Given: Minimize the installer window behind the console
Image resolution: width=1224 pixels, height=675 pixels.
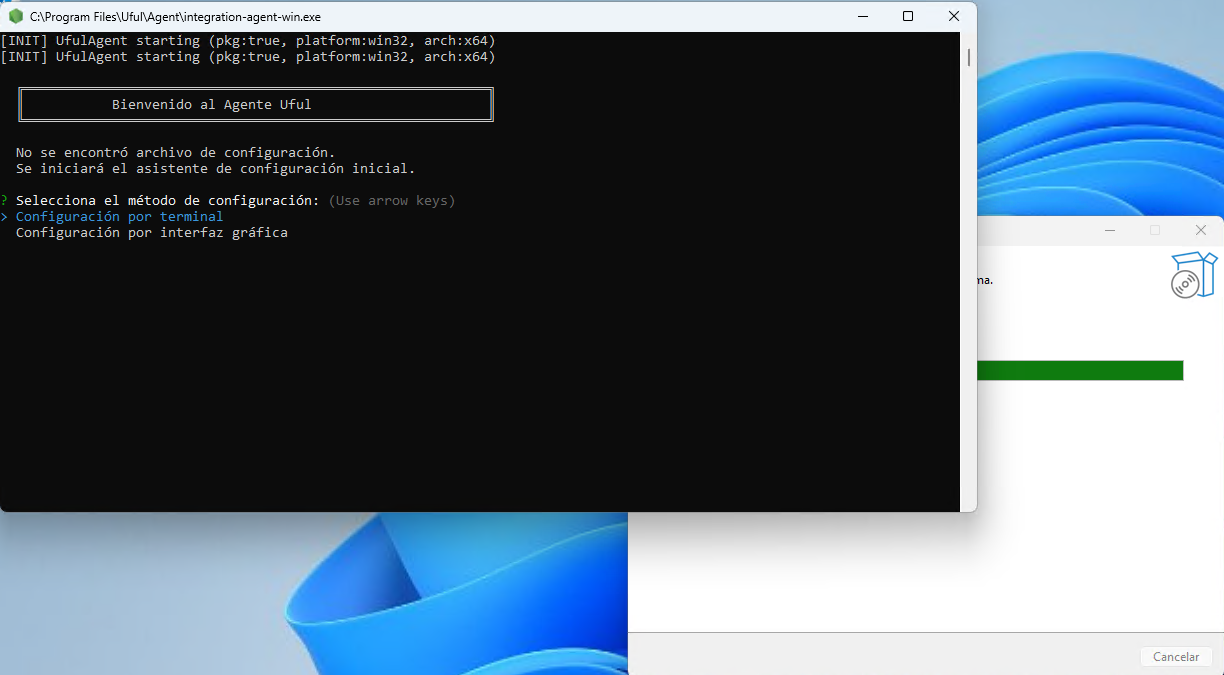Looking at the screenshot, I should (x=1110, y=230).
